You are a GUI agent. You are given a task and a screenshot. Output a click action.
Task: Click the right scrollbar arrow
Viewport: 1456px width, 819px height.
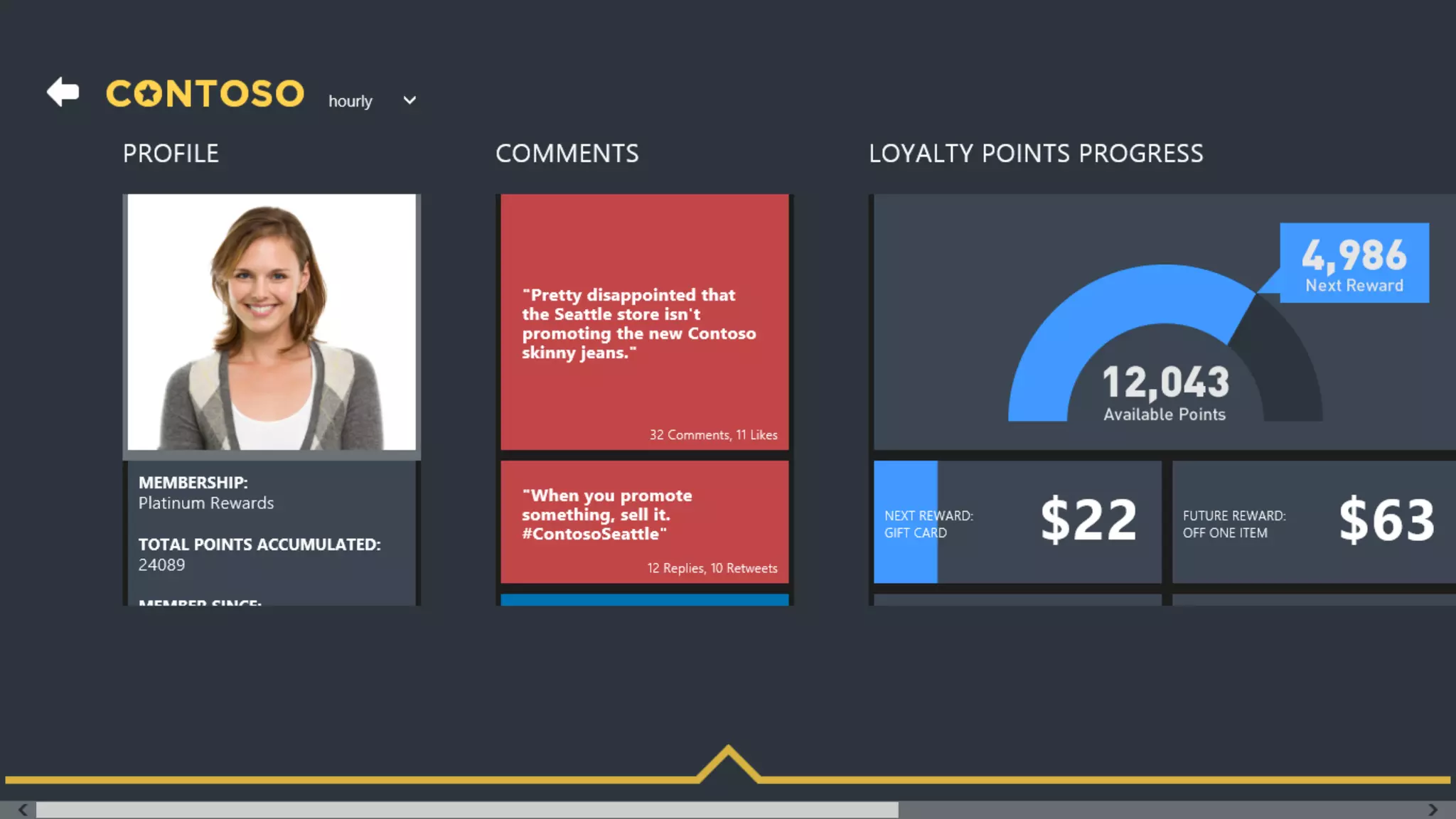tap(1433, 810)
